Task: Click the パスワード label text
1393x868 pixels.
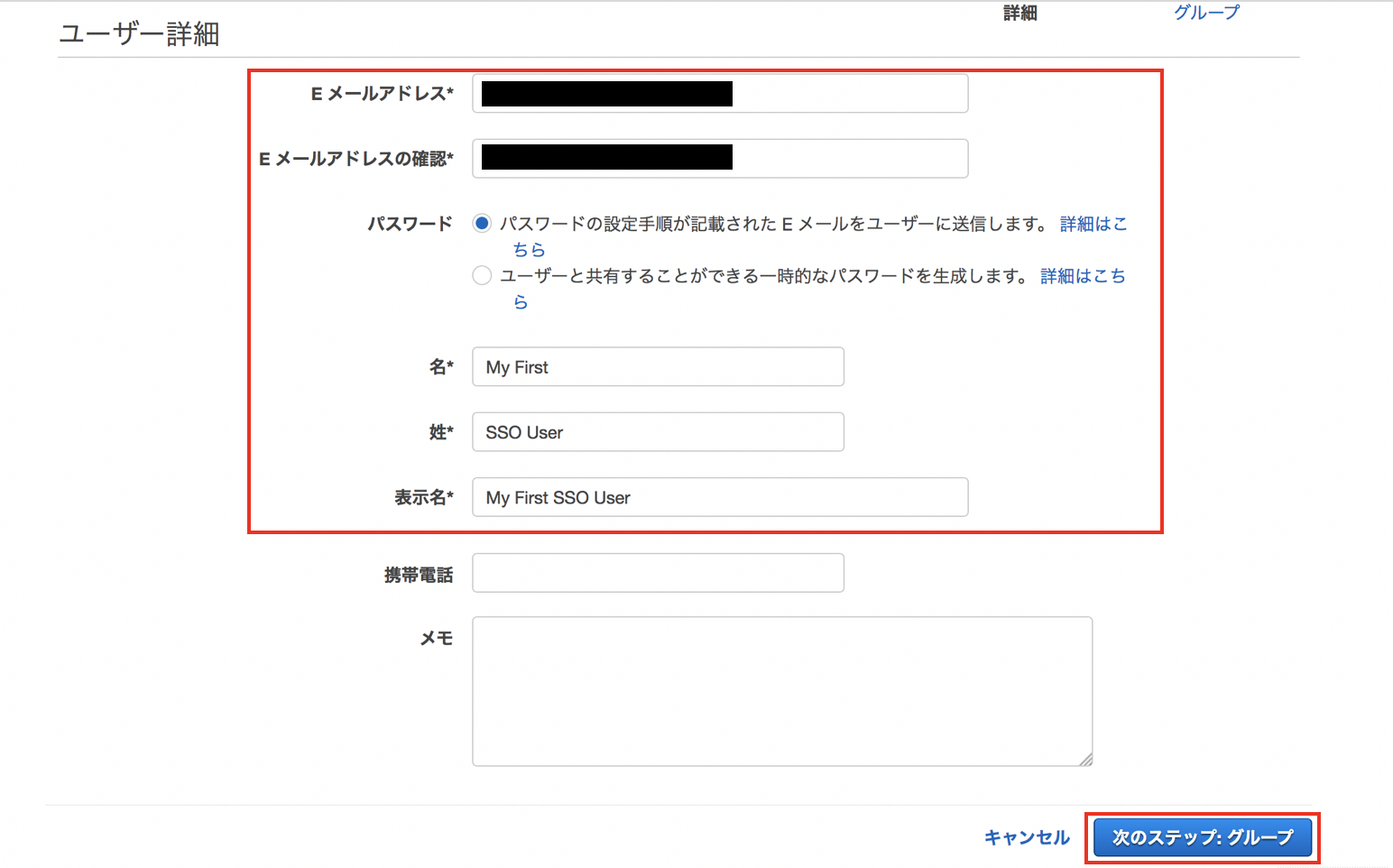Action: tap(410, 224)
